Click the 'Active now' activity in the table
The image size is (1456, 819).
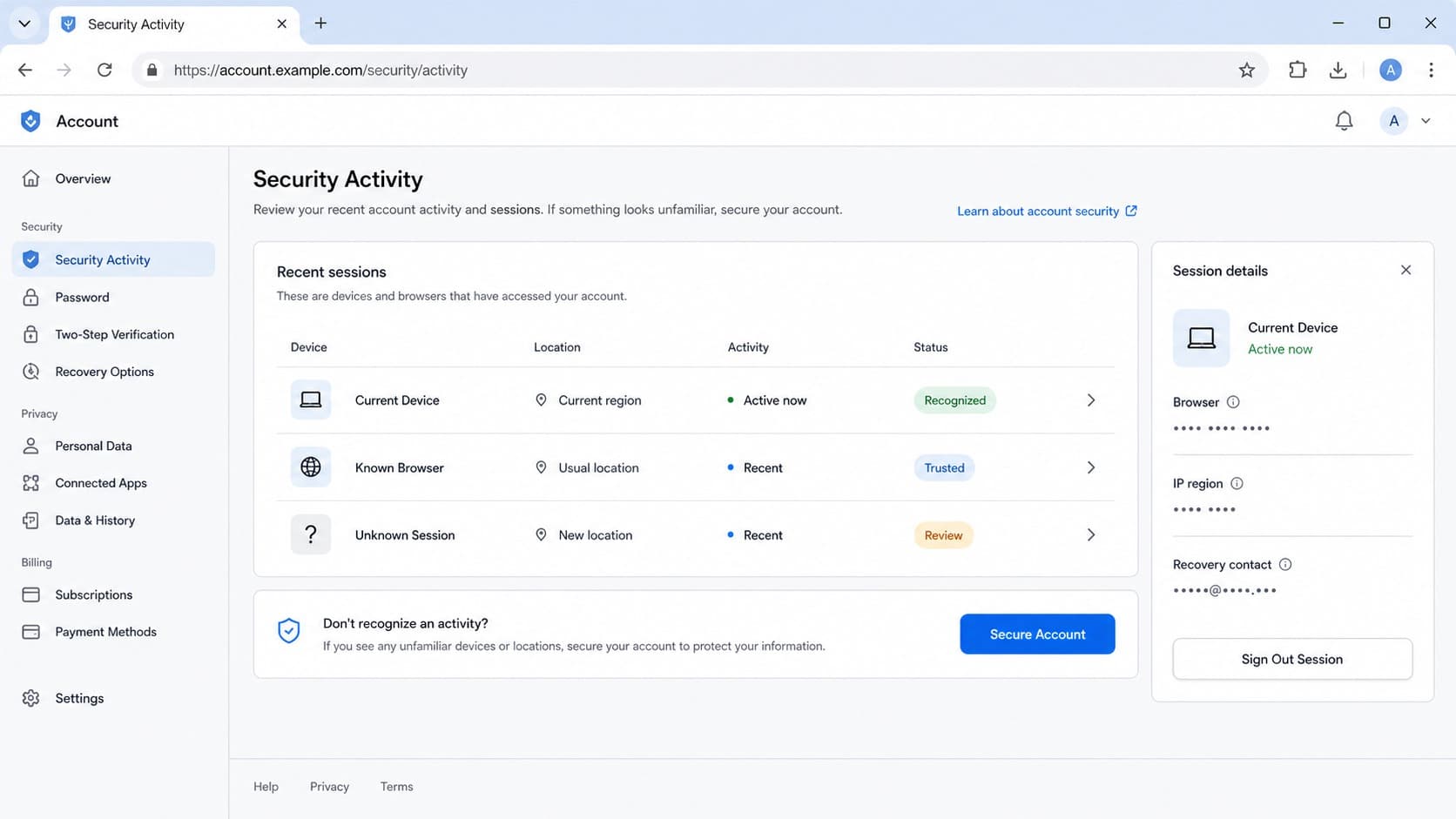coord(775,400)
